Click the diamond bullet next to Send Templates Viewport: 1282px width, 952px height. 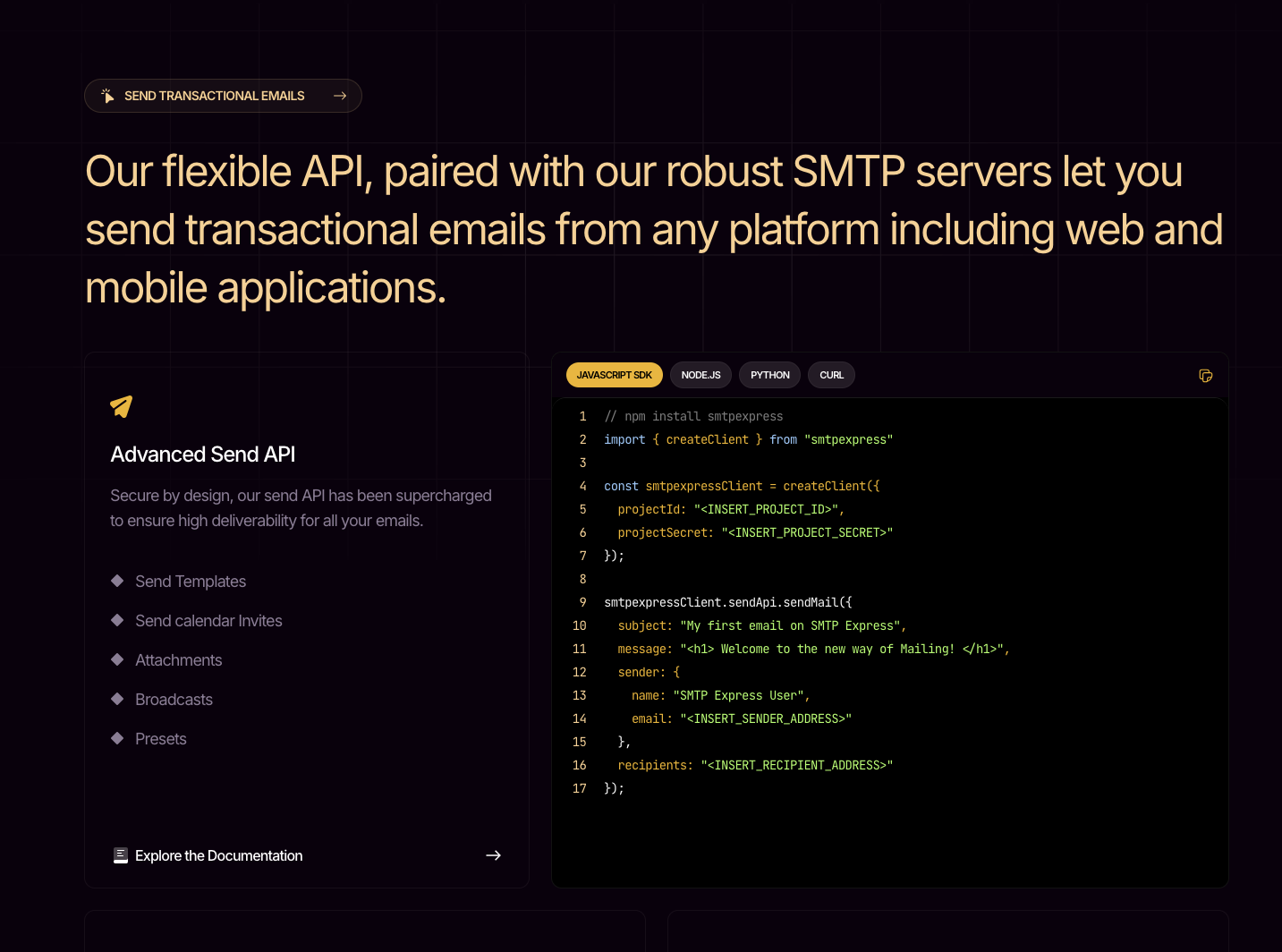tap(117, 581)
